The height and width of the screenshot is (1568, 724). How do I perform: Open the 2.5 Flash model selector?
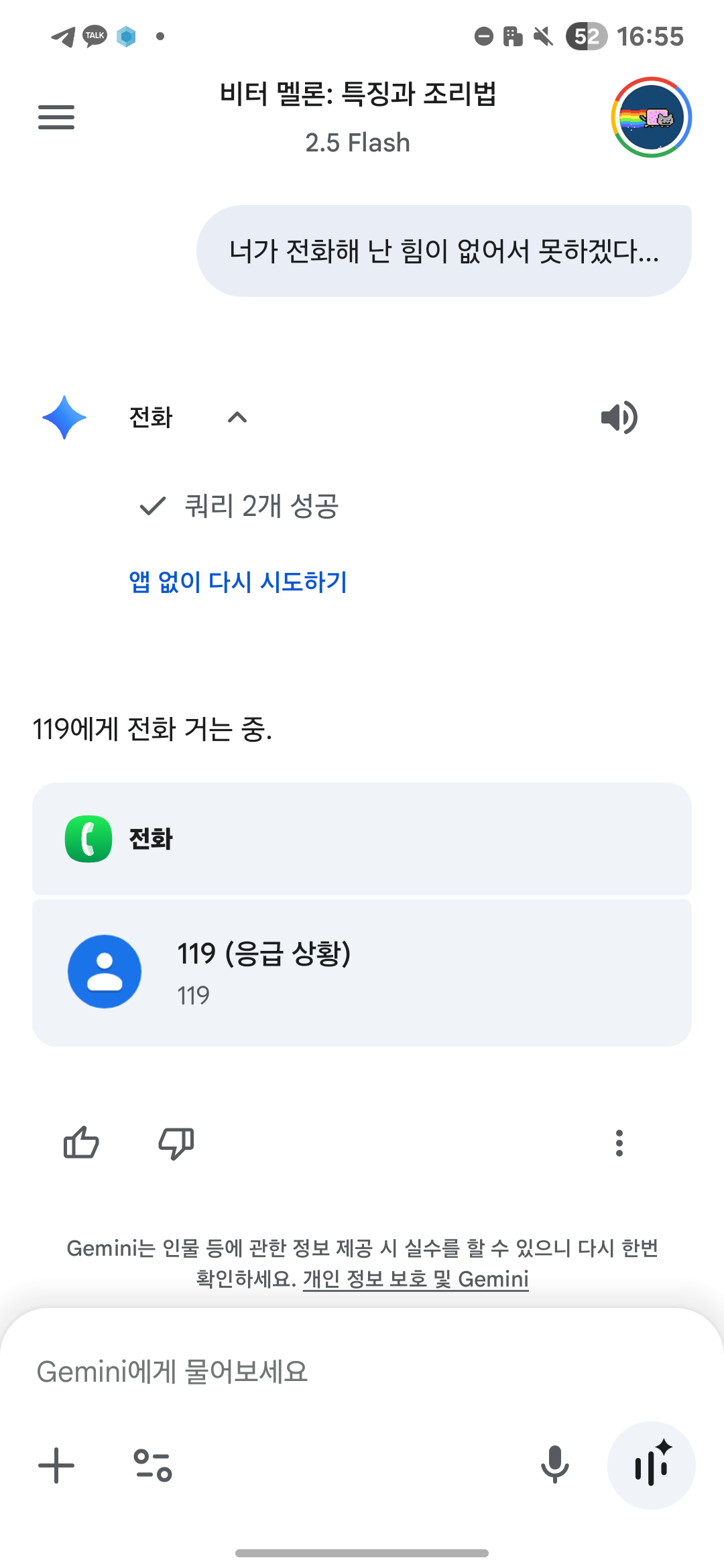click(x=357, y=143)
